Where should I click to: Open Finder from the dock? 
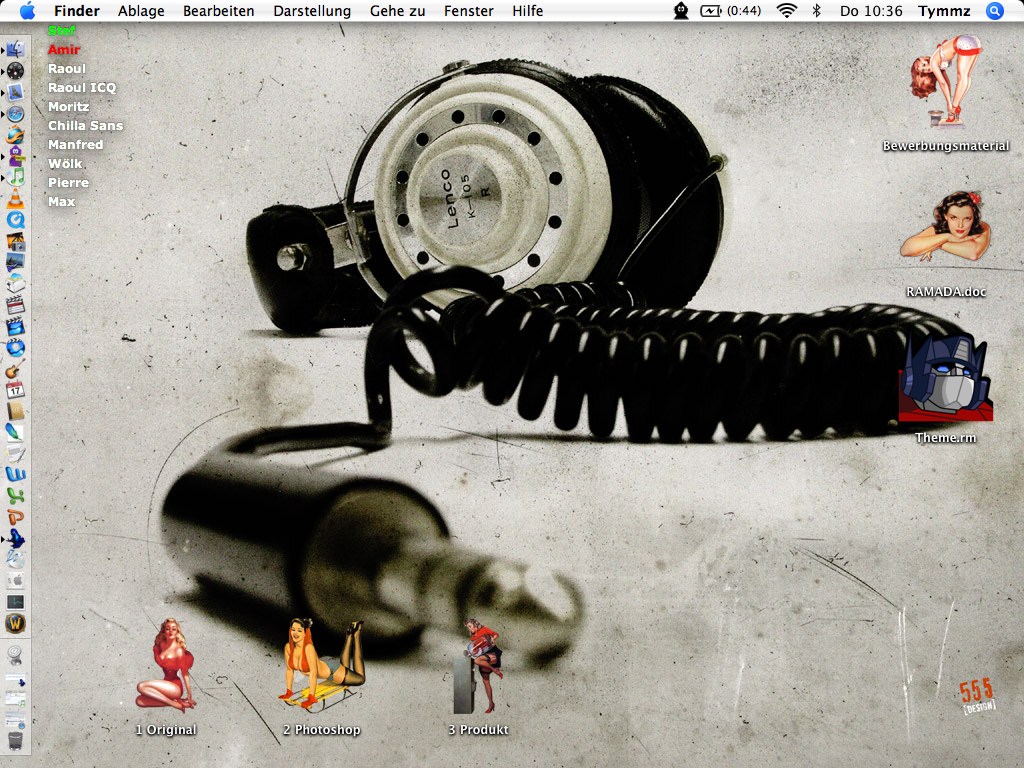tap(15, 50)
